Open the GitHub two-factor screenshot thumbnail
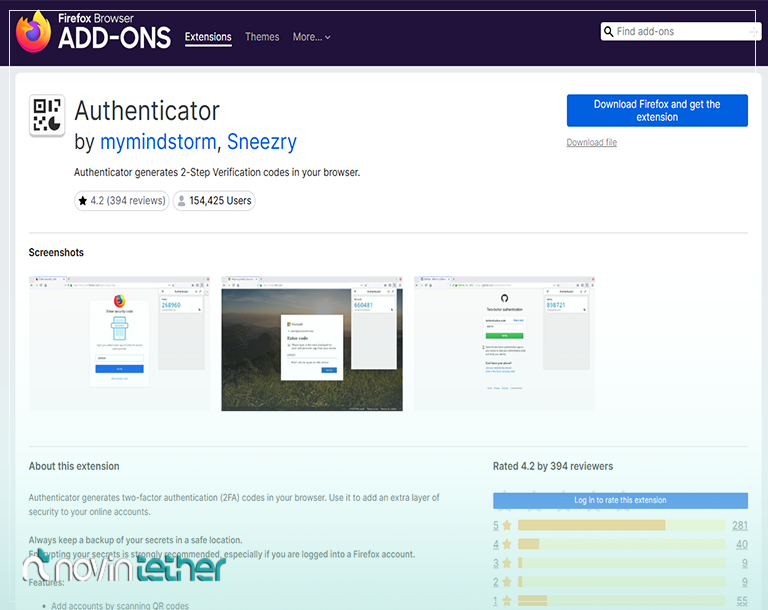Screen dimensions: 768x610 504,344
